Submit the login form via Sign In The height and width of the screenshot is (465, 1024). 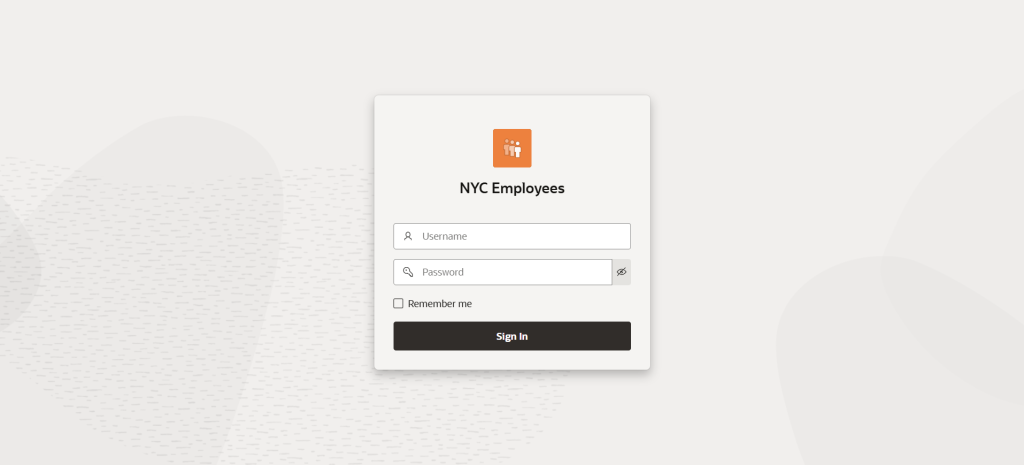click(x=512, y=336)
